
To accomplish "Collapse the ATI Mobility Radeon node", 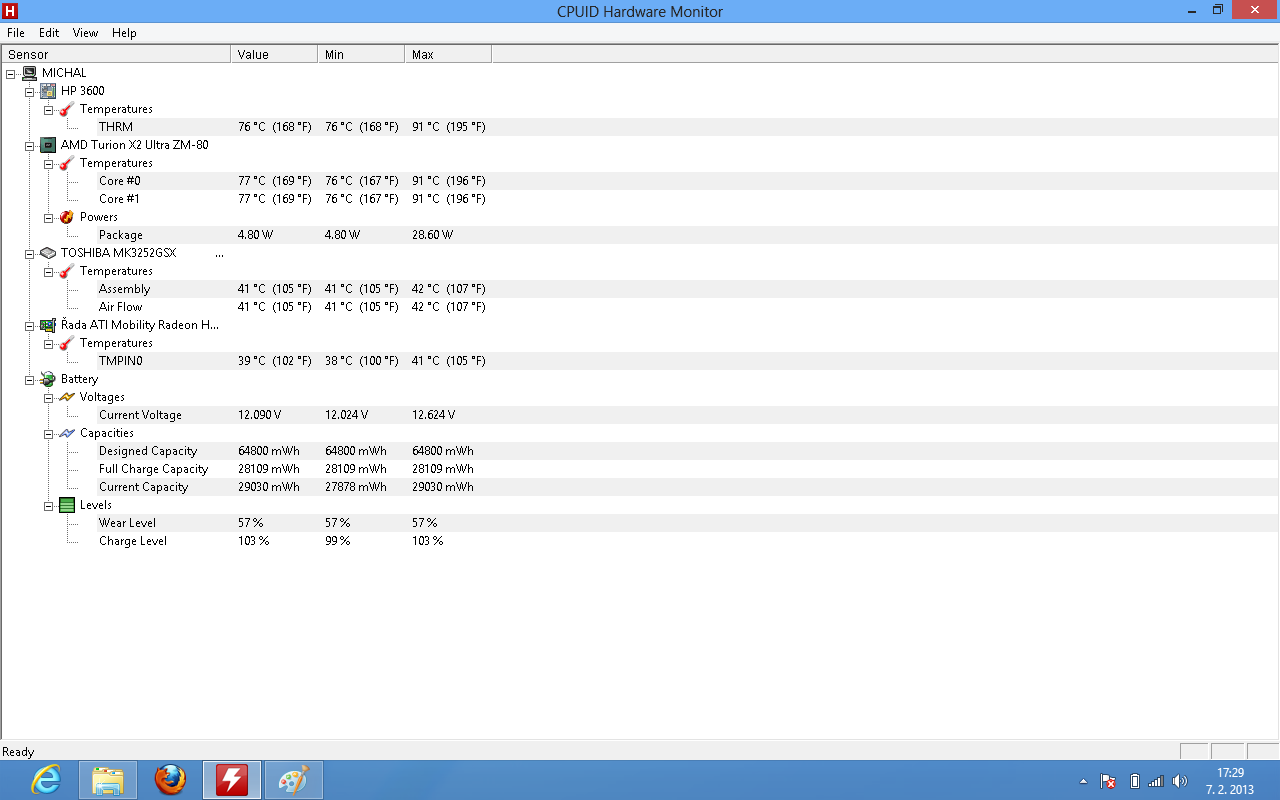I will click(x=30, y=325).
